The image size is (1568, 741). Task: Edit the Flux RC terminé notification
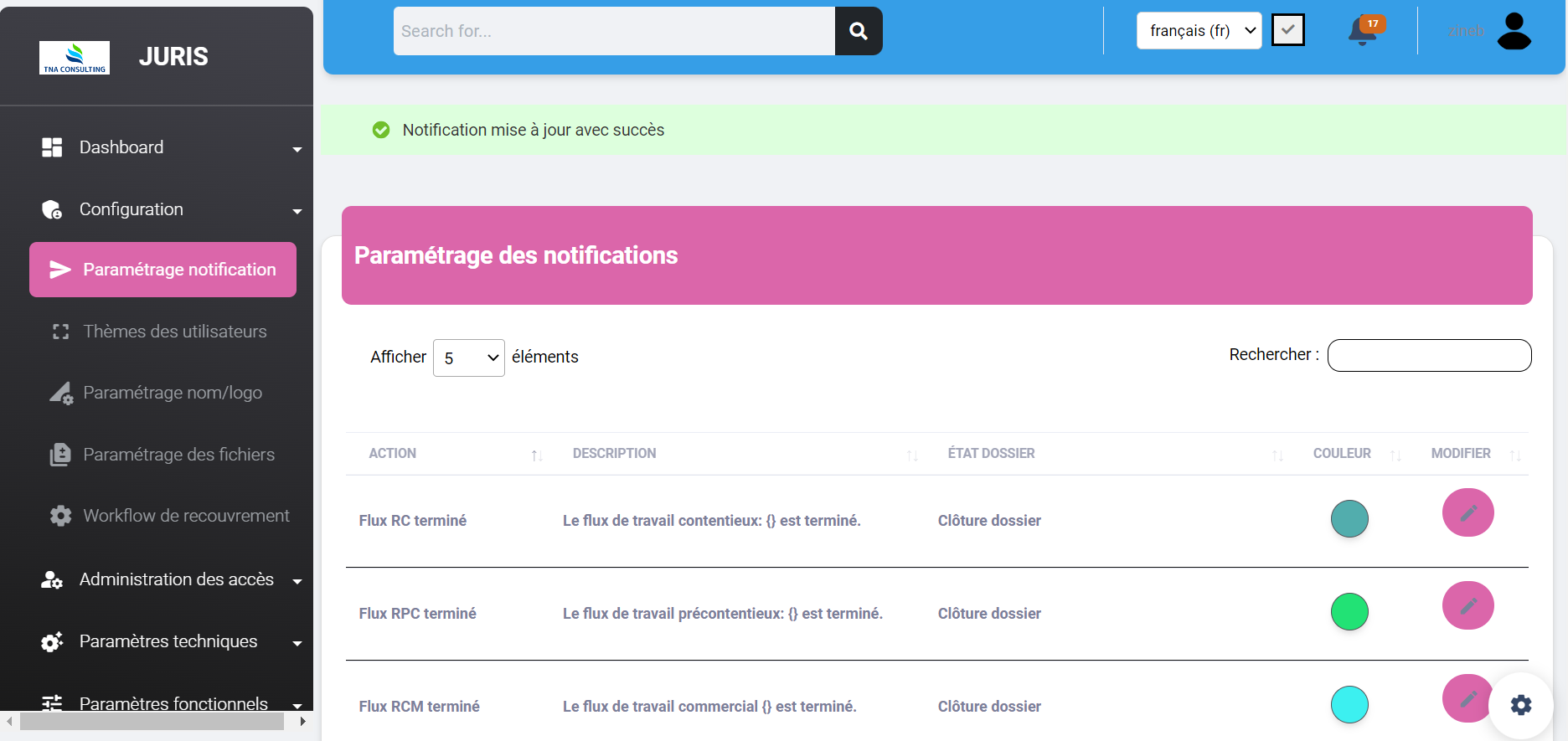[1467, 512]
